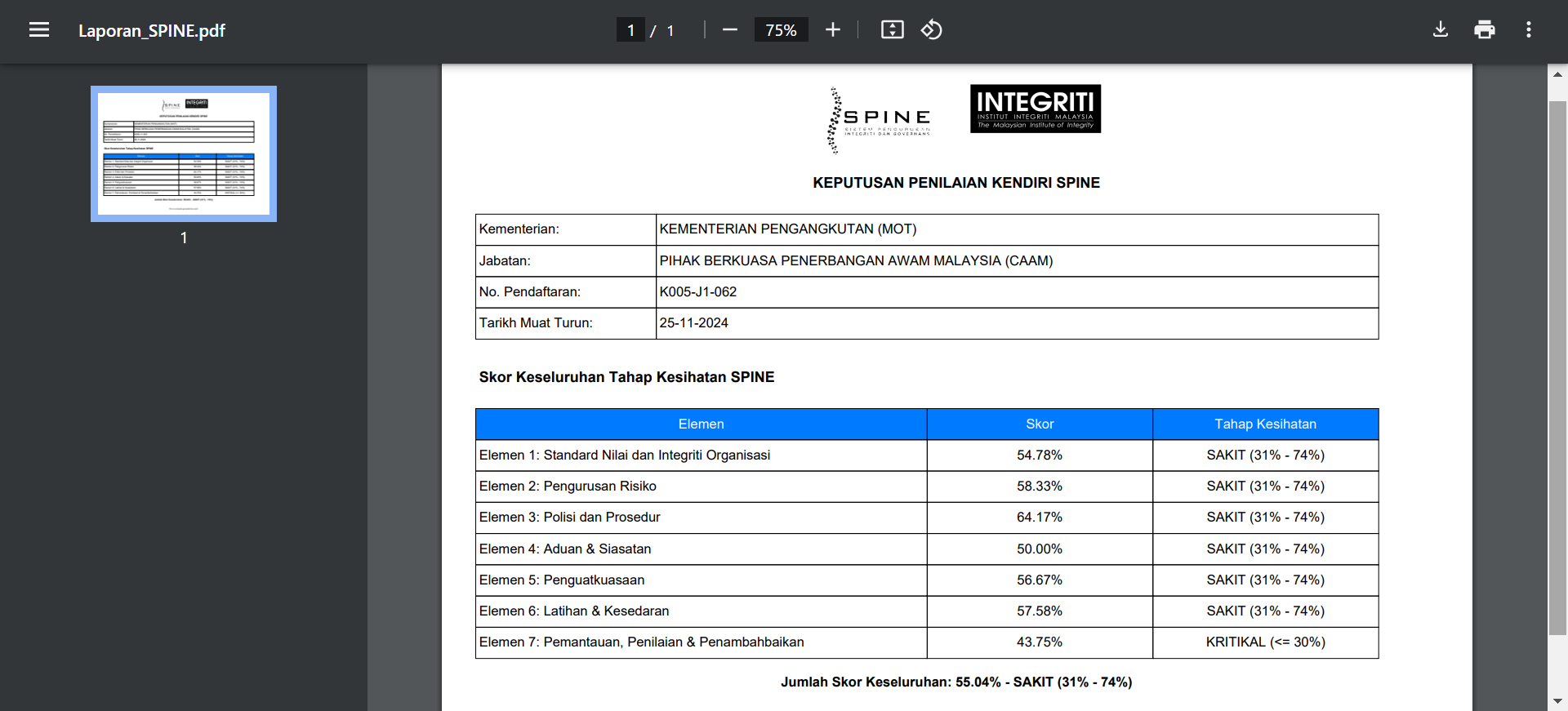Click the scrollbar down arrow
Image resolution: width=1568 pixels, height=711 pixels.
pos(1557,701)
